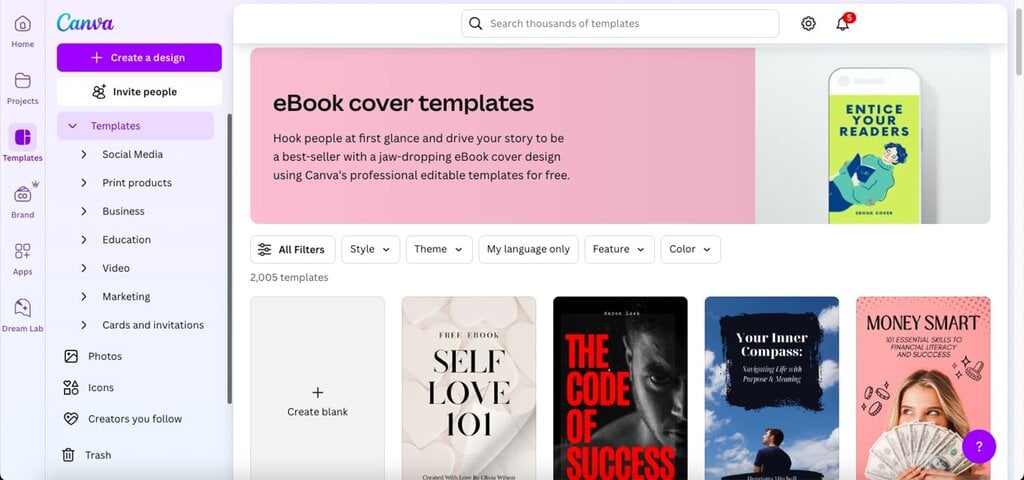The image size is (1024, 480).
Task: Open Marketing templates label
Action: pos(126,296)
